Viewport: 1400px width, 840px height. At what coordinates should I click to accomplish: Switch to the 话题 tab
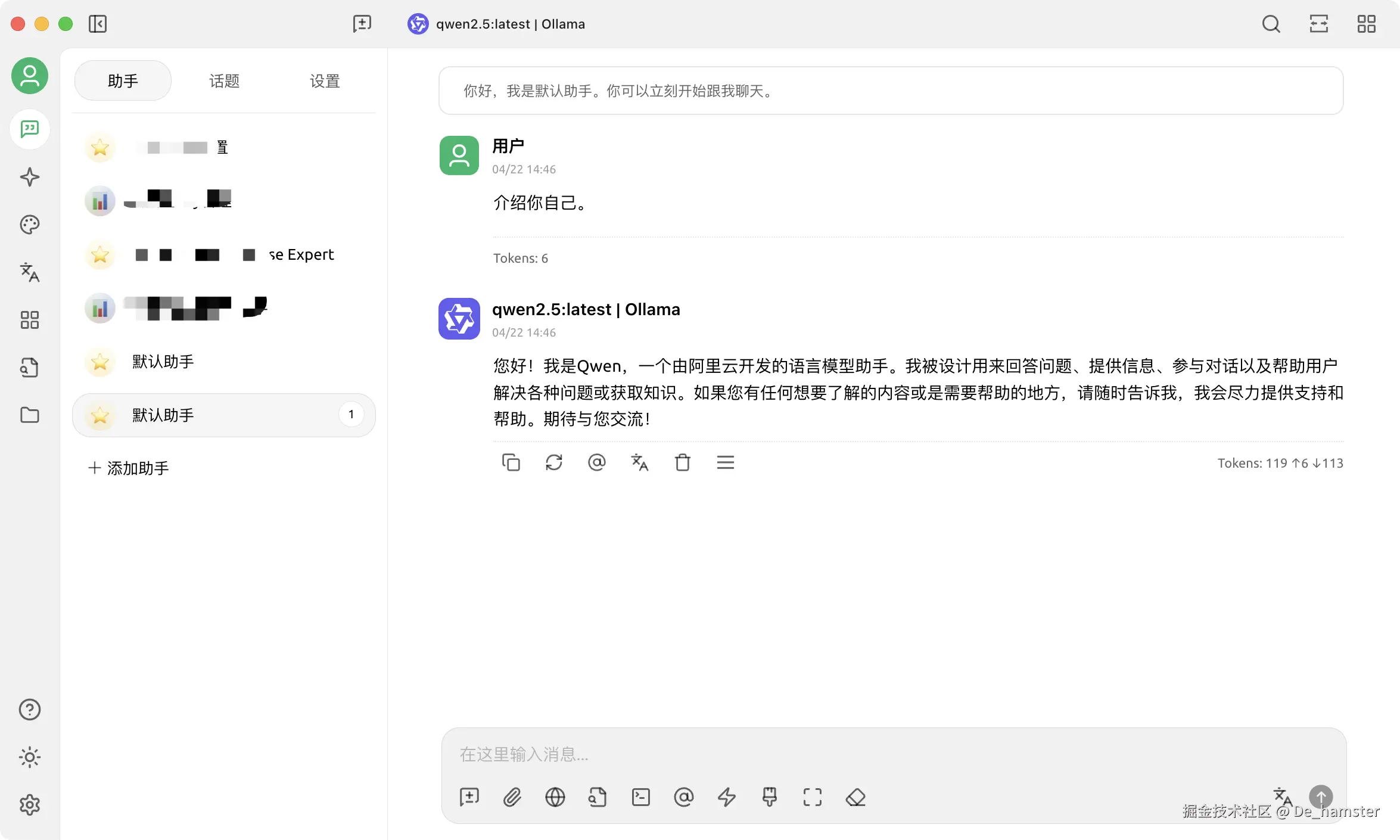(x=224, y=80)
